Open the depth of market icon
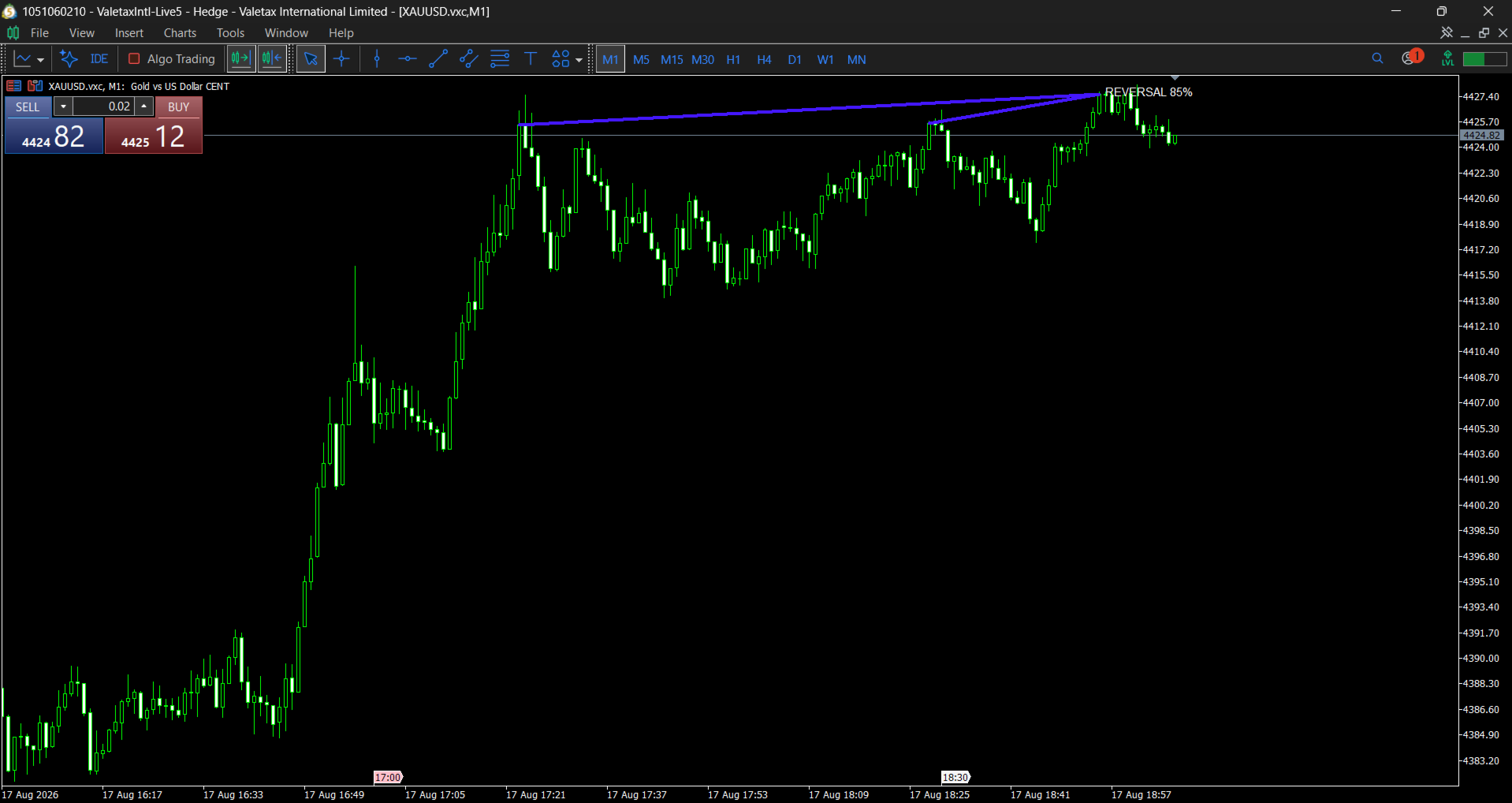Viewport: 1512px width, 803px height. coord(35,86)
